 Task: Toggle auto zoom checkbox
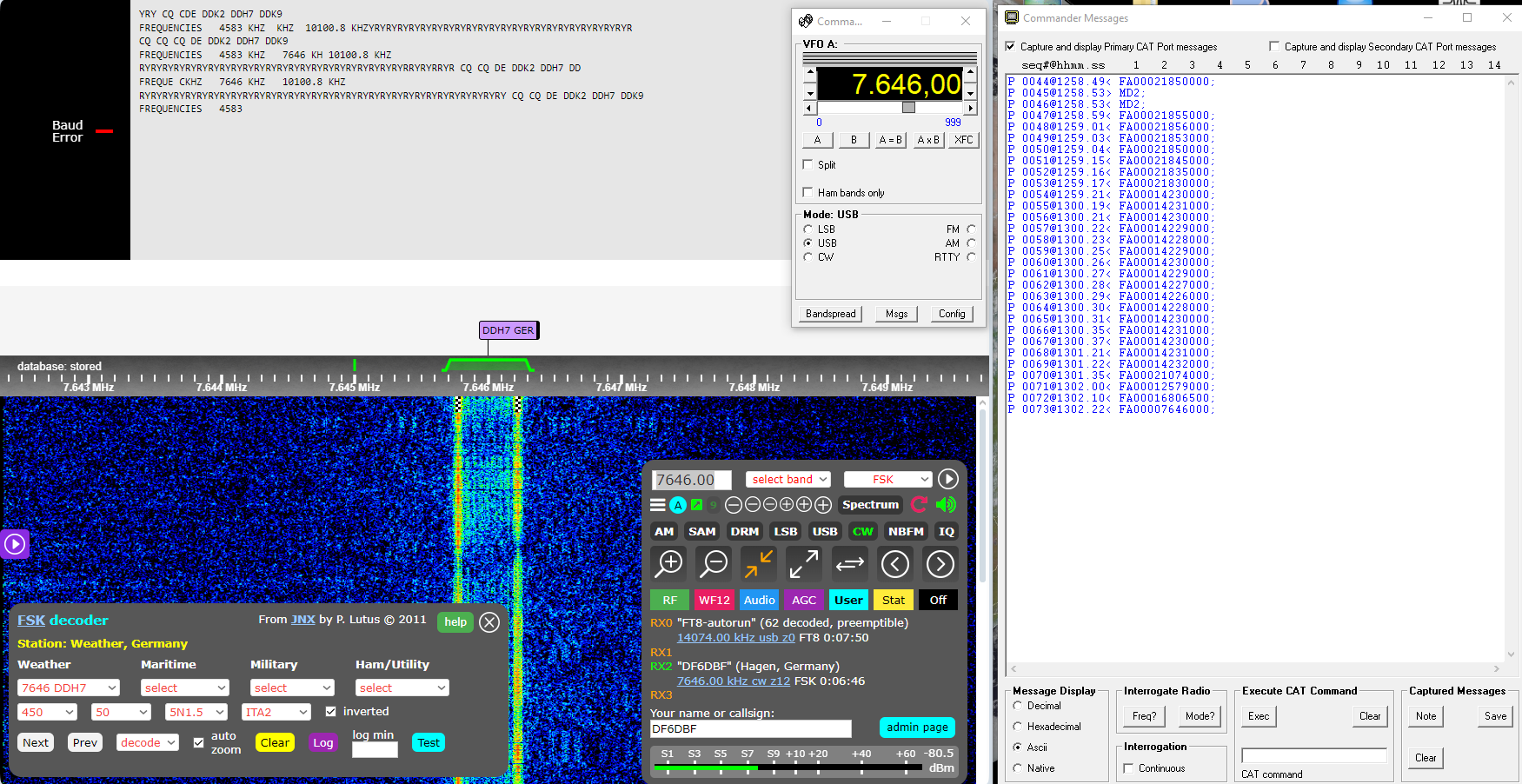pyautogui.click(x=198, y=742)
